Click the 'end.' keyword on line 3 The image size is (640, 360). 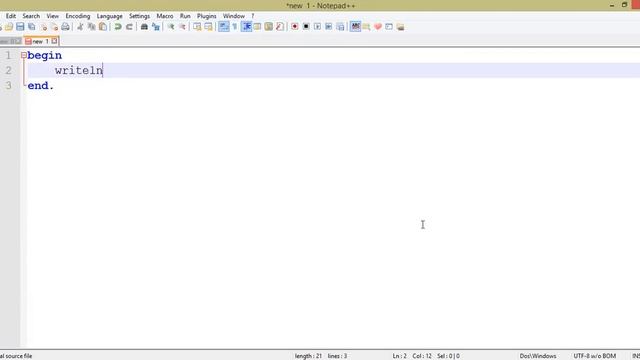[x=41, y=86]
